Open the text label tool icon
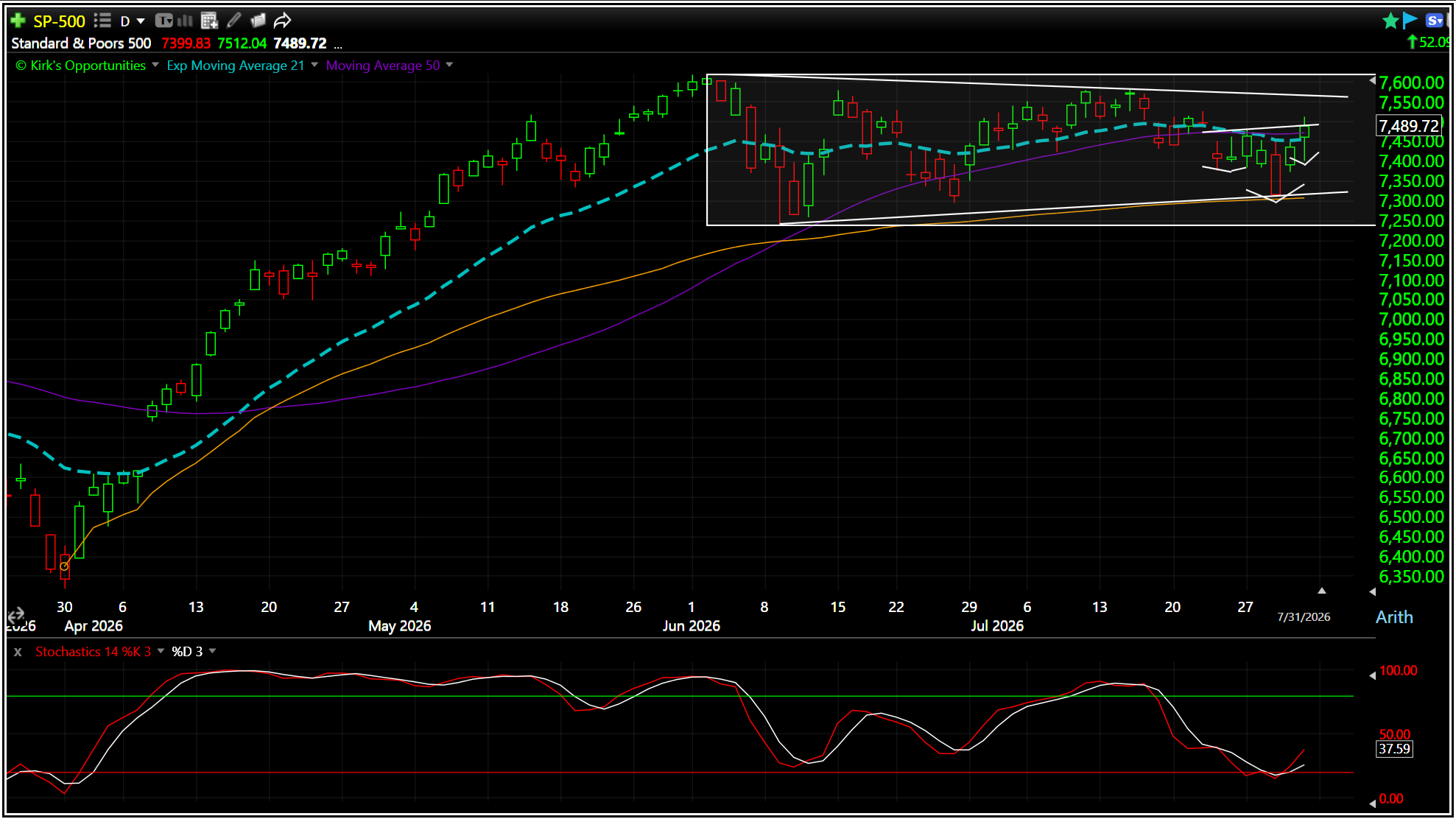This screenshot has height=819, width=1456. [163, 21]
